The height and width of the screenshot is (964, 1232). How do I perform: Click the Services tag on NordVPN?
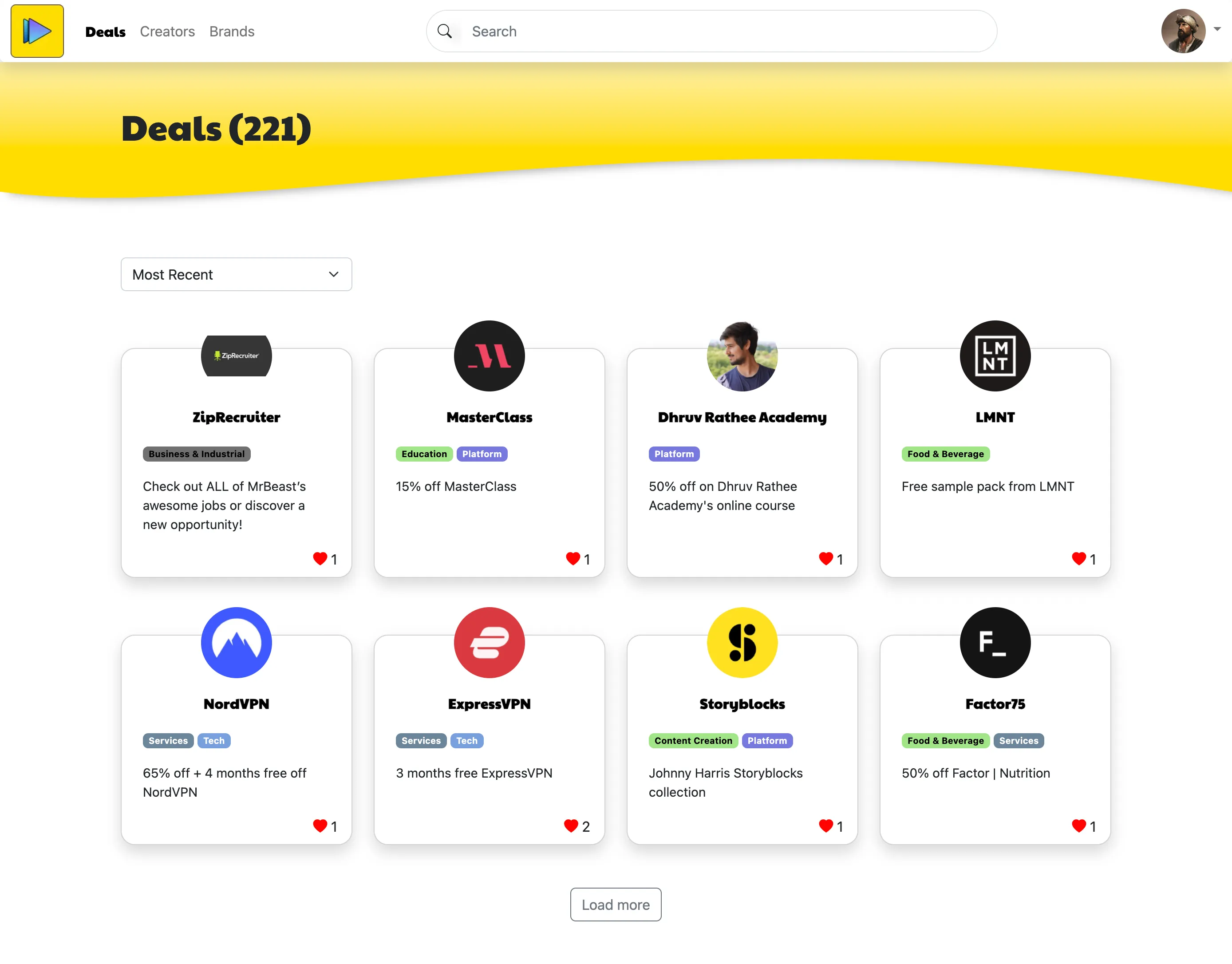(168, 741)
